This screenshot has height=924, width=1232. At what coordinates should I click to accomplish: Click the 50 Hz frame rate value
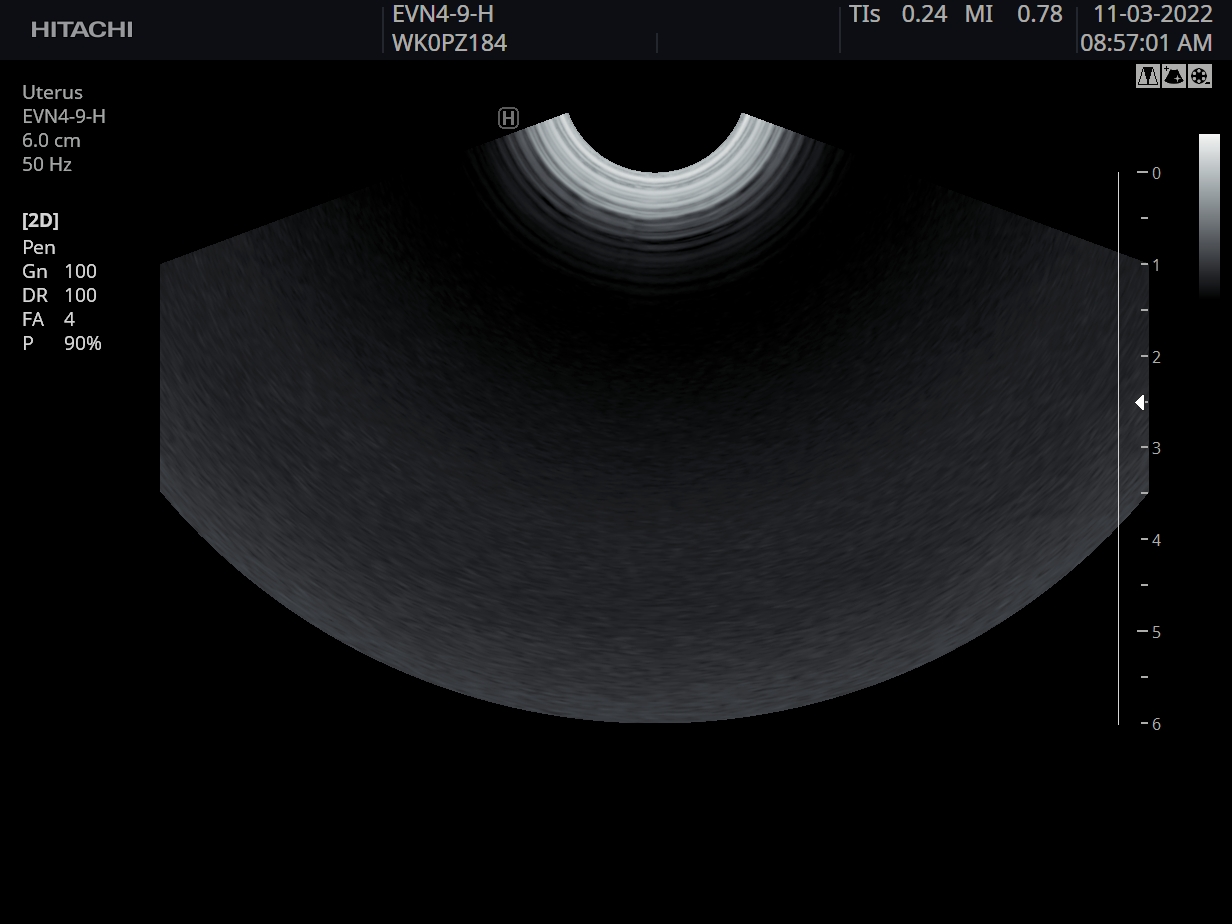(47, 164)
